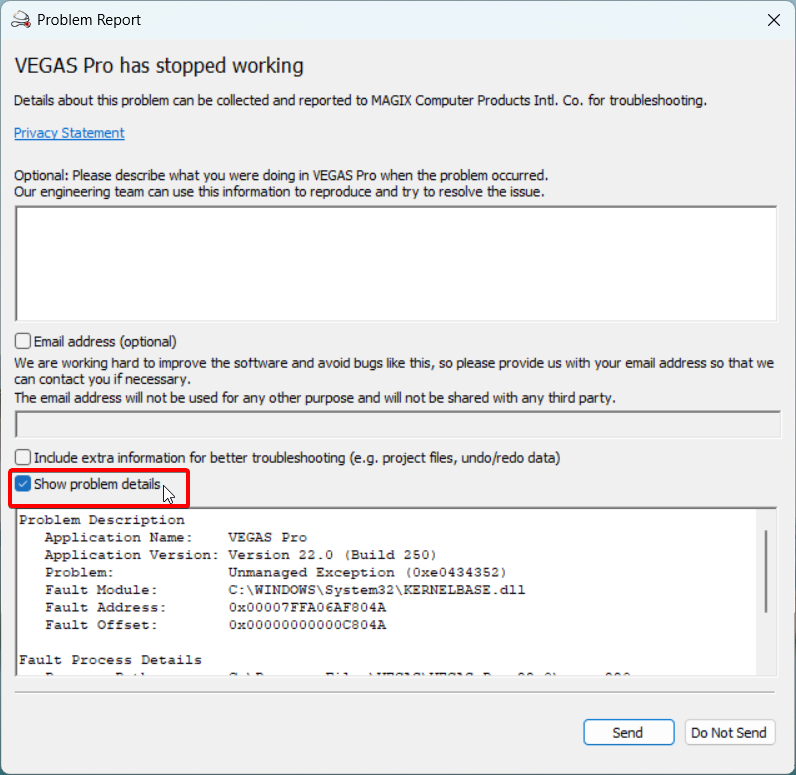Open the Privacy Statement link
Viewport: 796px width, 775px height.
(x=69, y=133)
